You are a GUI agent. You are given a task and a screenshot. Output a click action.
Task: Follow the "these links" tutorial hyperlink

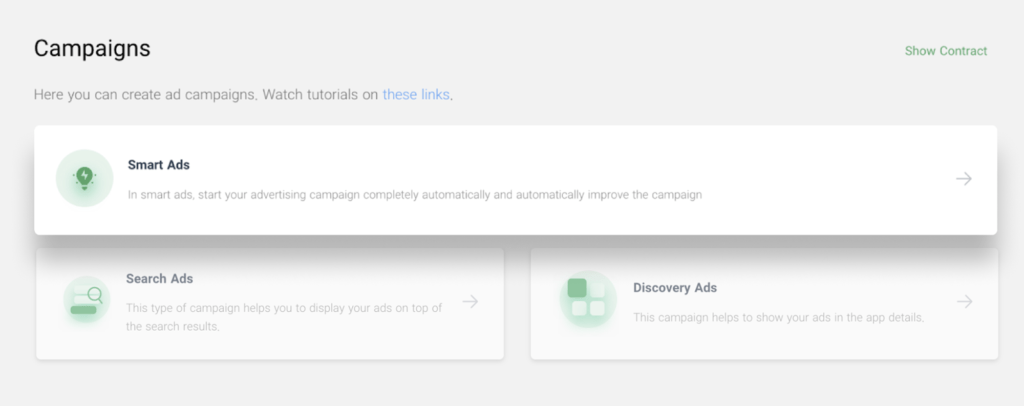(416, 95)
